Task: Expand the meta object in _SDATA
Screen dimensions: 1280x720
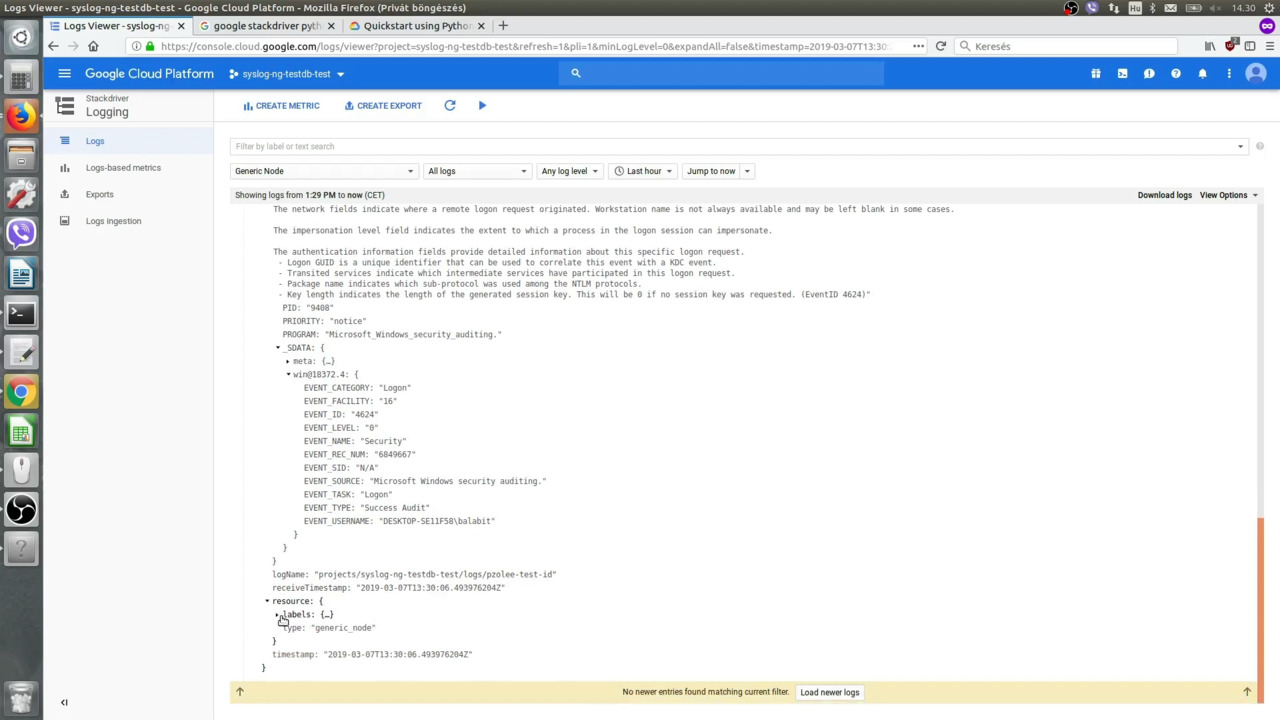Action: 288,360
